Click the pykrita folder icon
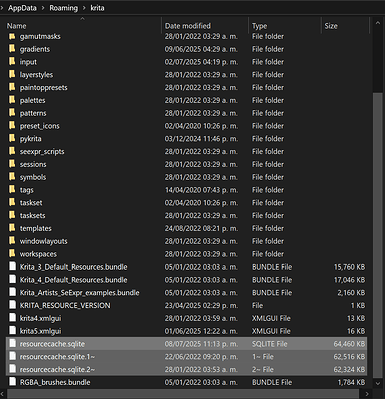Screen dimensions: 385x399 tap(12, 138)
